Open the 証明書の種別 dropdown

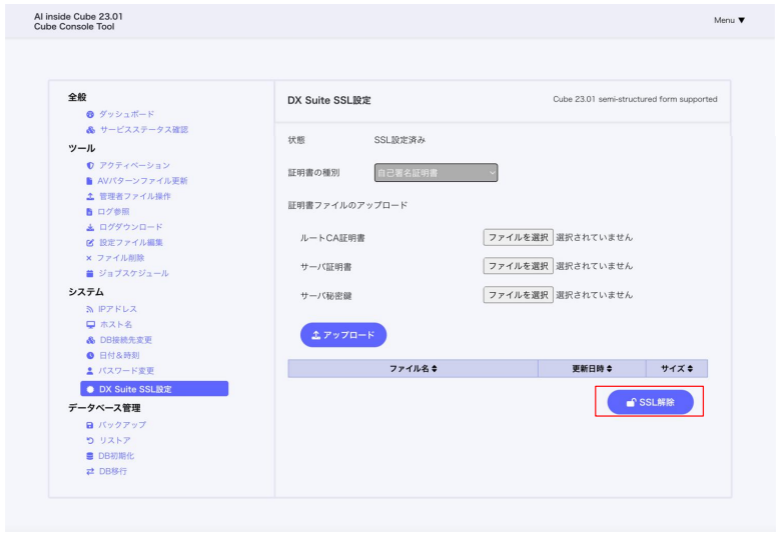[436, 173]
